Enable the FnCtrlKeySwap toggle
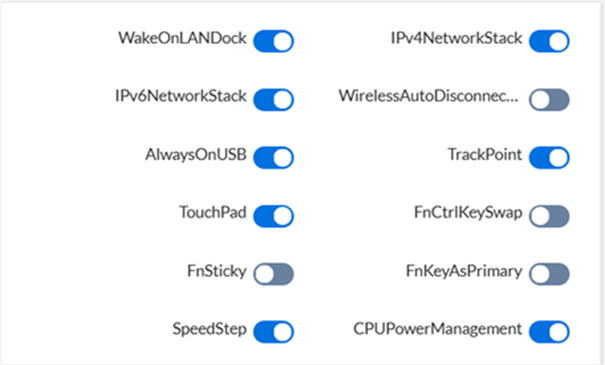Image resolution: width=605 pixels, height=365 pixels. coord(549,216)
